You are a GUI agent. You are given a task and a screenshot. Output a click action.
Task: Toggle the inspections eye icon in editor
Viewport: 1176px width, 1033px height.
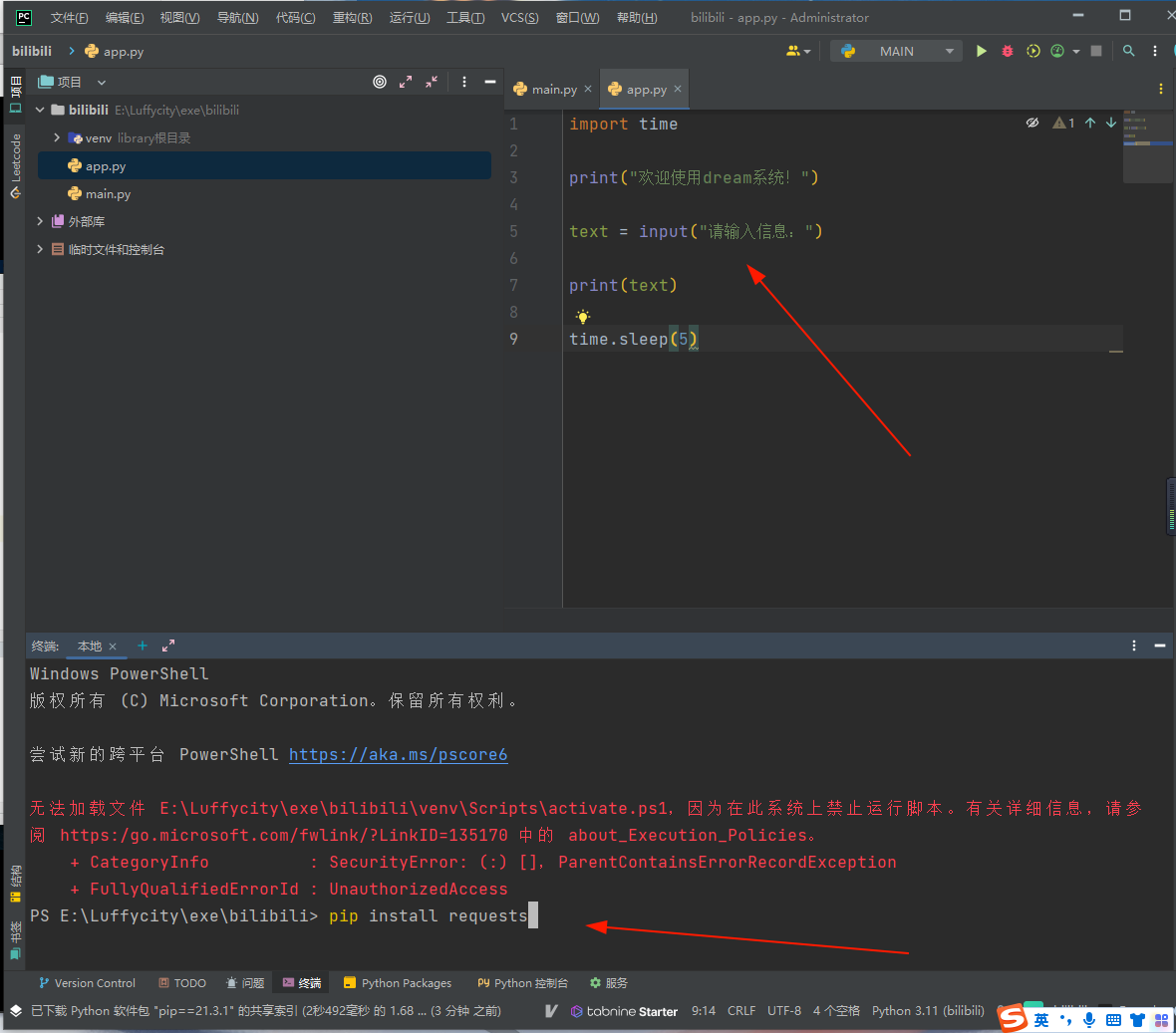pyautogui.click(x=1032, y=123)
